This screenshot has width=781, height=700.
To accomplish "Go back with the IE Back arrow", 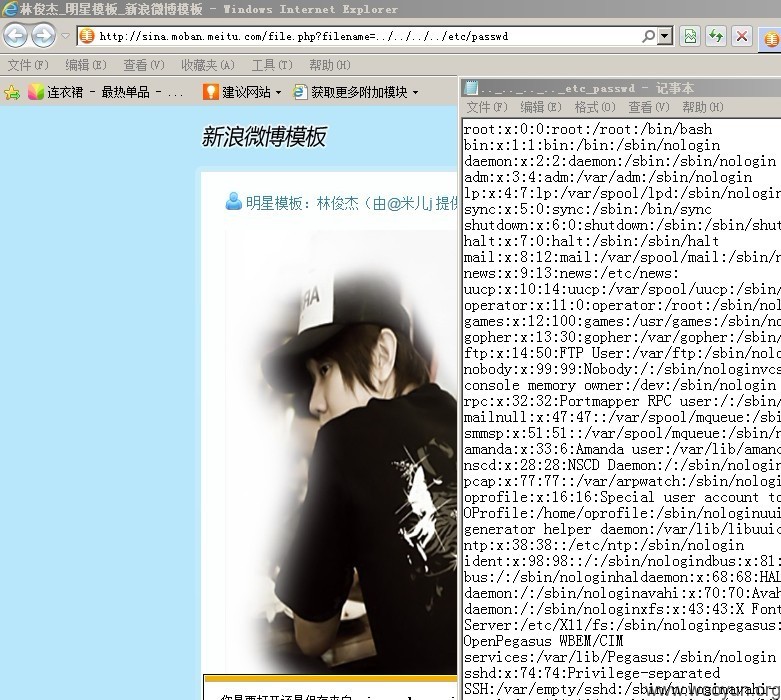I will click(x=15, y=35).
